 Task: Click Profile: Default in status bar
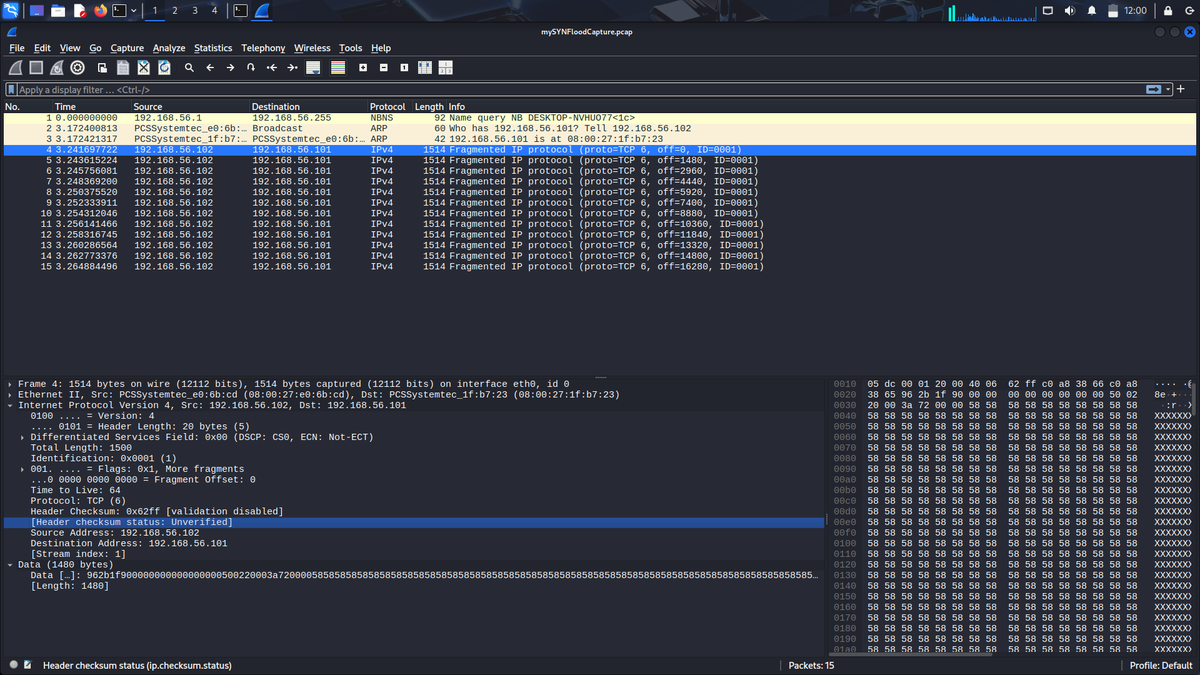click(1160, 665)
